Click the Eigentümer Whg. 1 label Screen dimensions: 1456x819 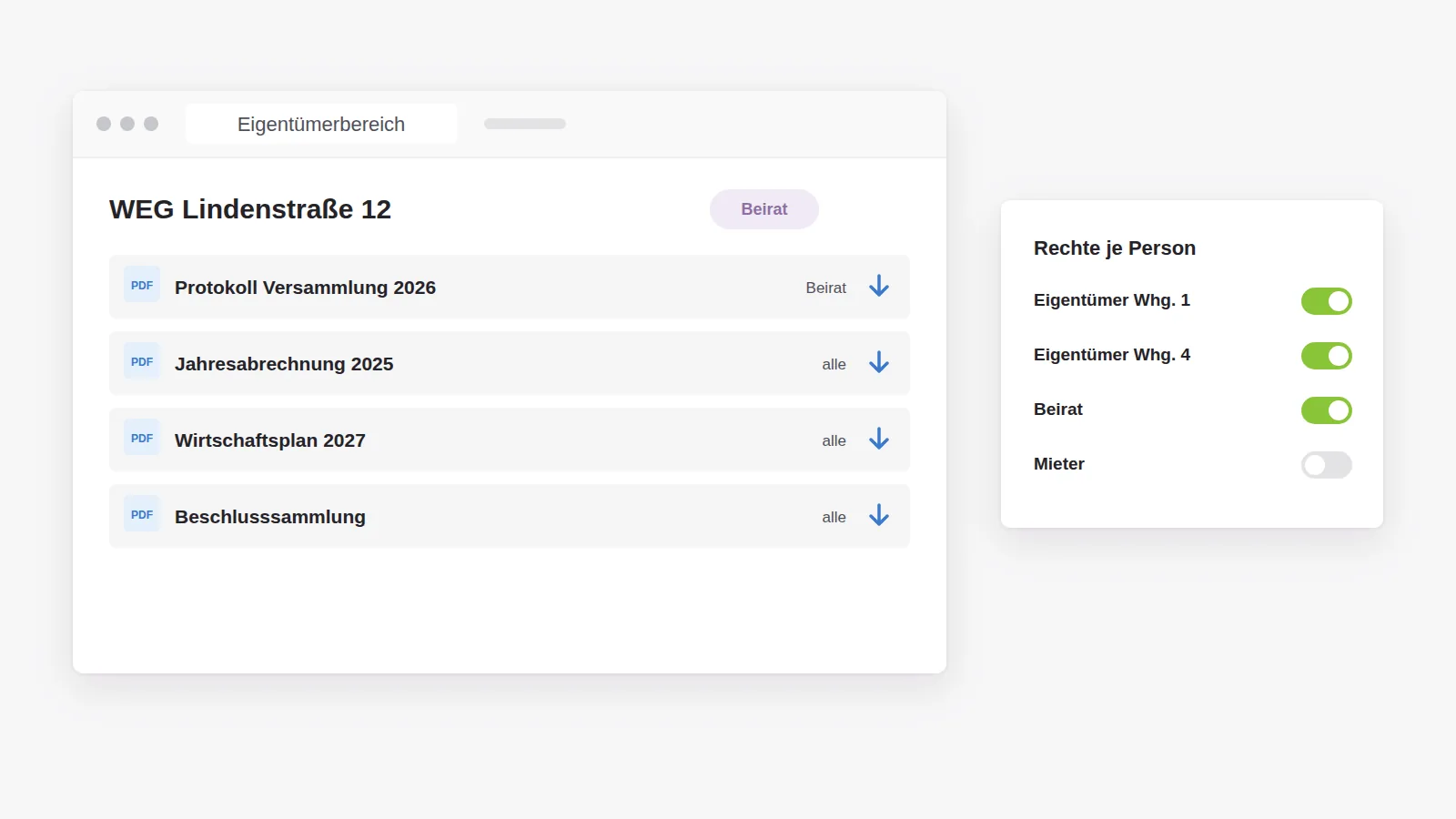coord(1112,300)
